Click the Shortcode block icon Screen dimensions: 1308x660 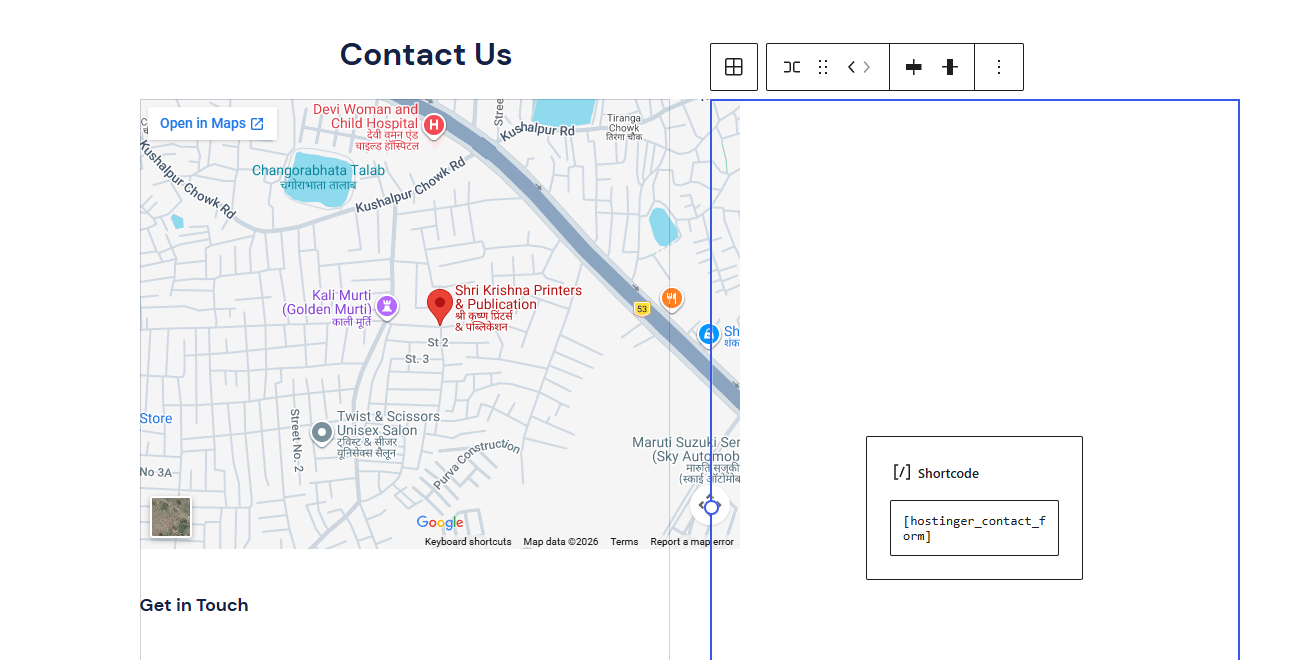tap(902, 472)
